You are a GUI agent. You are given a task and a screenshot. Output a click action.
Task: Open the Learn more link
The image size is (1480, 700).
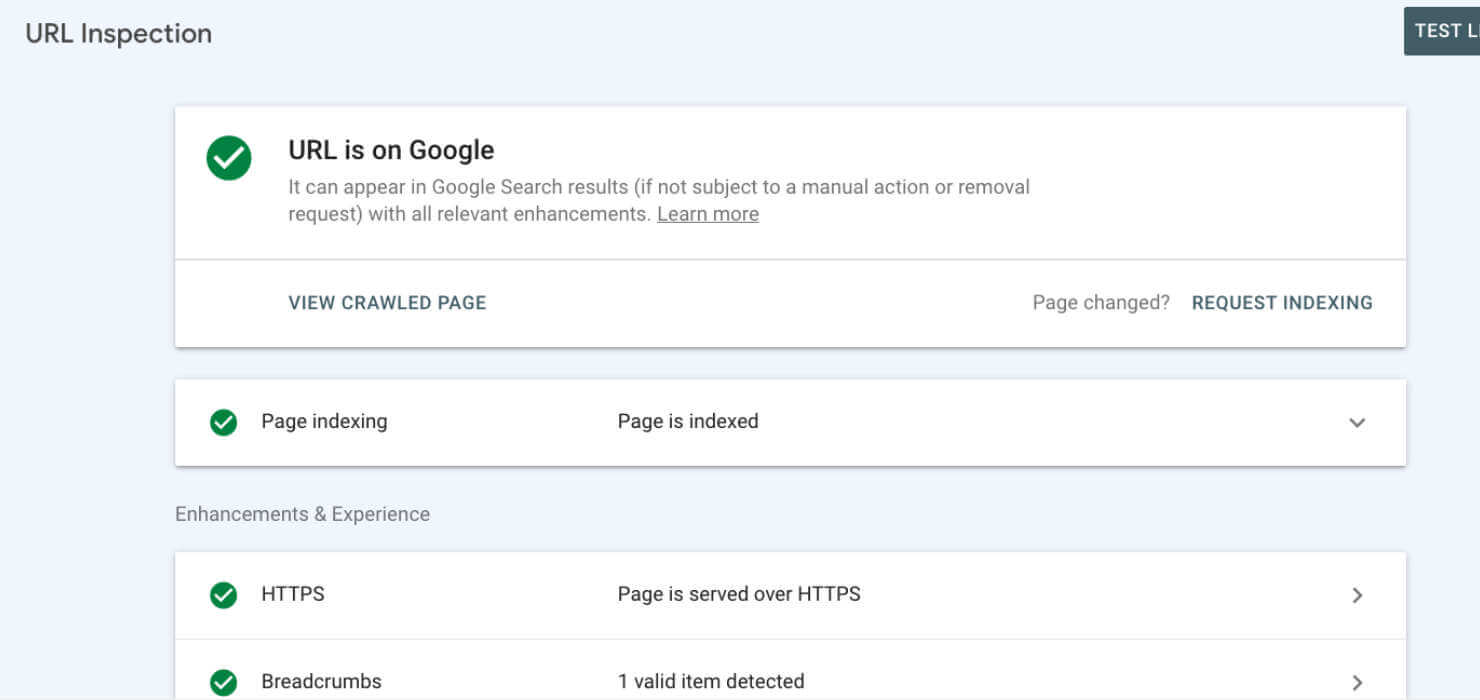tap(707, 213)
